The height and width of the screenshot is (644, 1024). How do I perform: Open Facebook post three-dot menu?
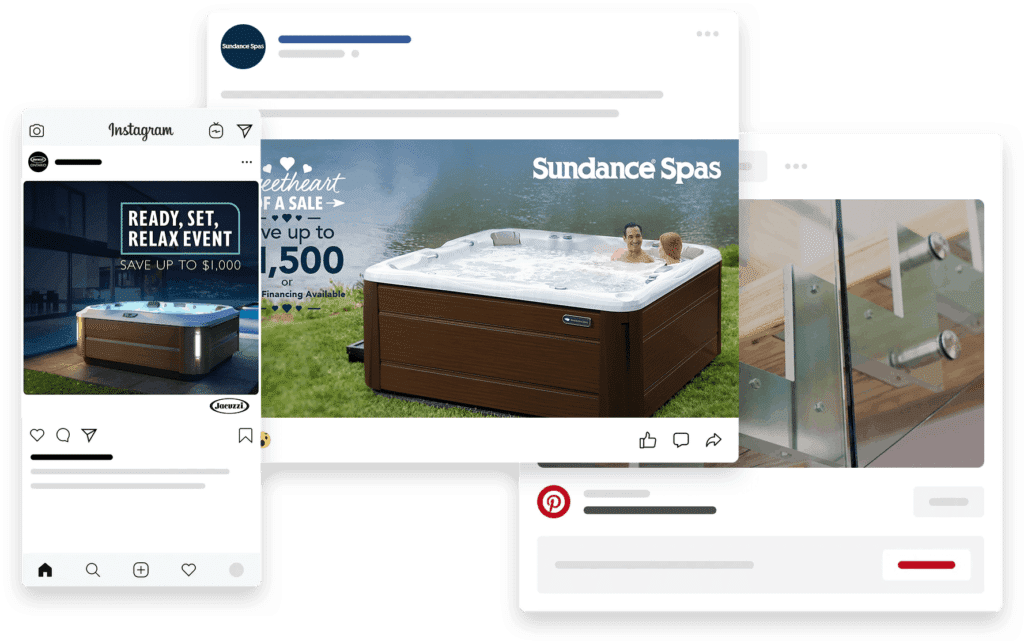pos(707,33)
